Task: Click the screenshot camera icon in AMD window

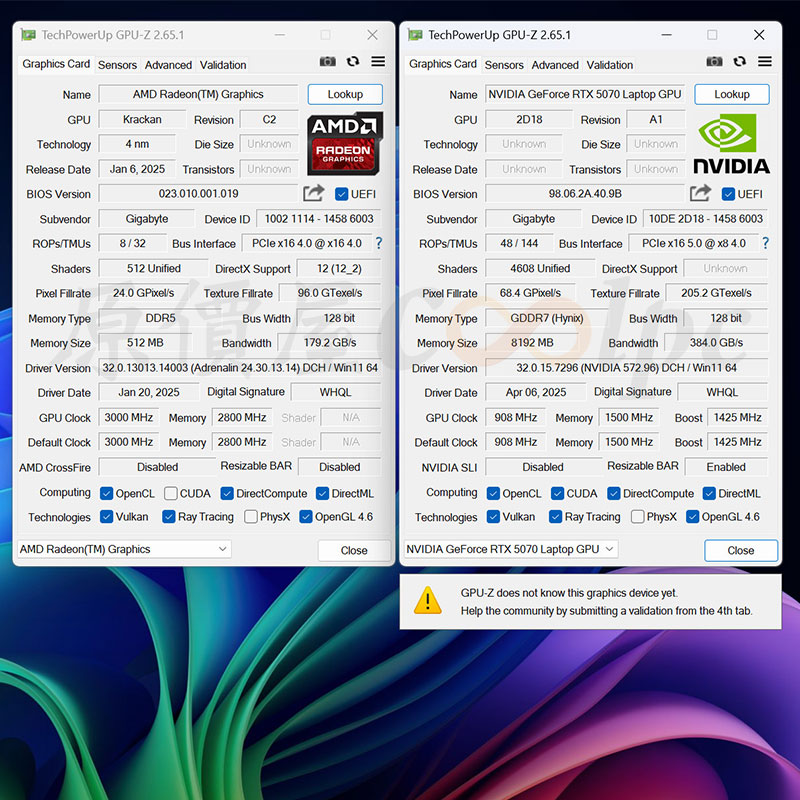Action: (x=327, y=62)
